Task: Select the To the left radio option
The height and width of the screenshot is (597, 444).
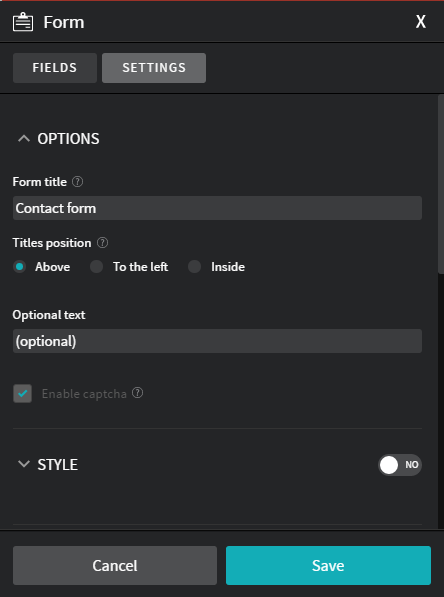Action: (96, 267)
